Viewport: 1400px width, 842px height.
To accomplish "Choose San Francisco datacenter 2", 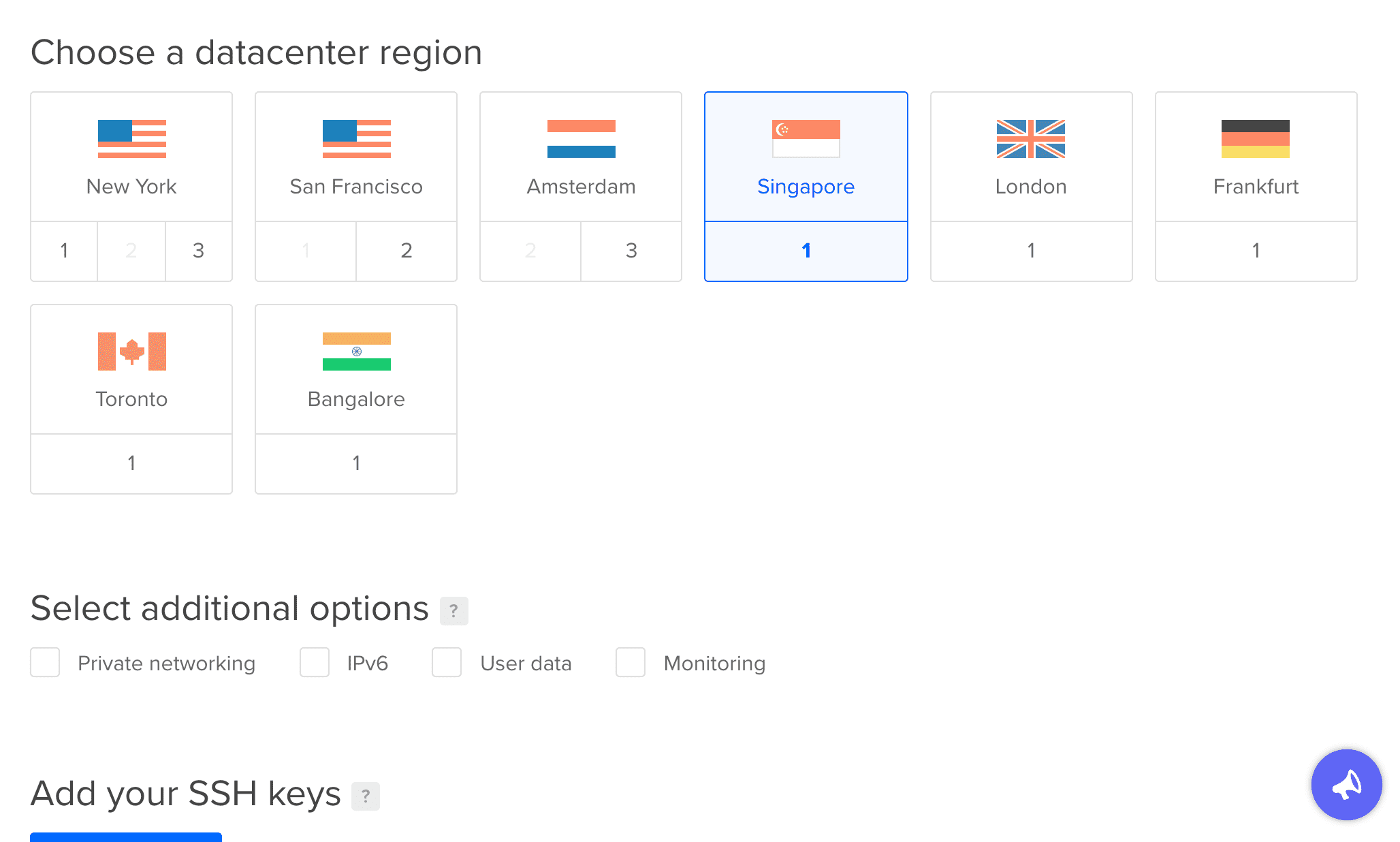I will point(407,251).
